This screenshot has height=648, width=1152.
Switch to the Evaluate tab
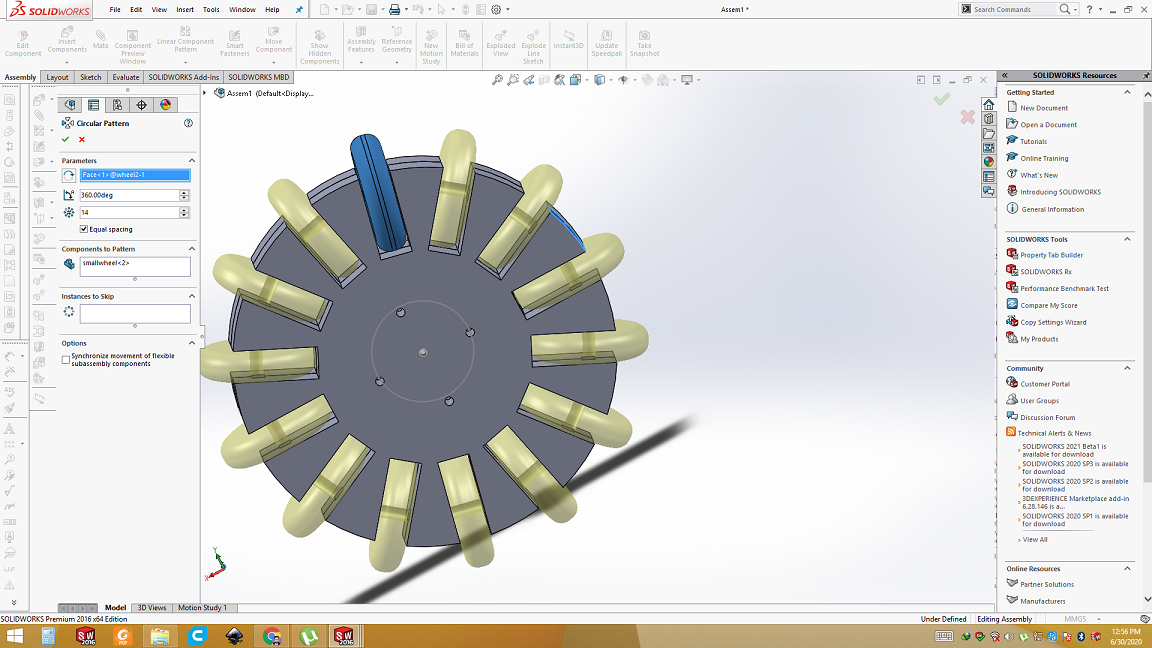click(126, 77)
